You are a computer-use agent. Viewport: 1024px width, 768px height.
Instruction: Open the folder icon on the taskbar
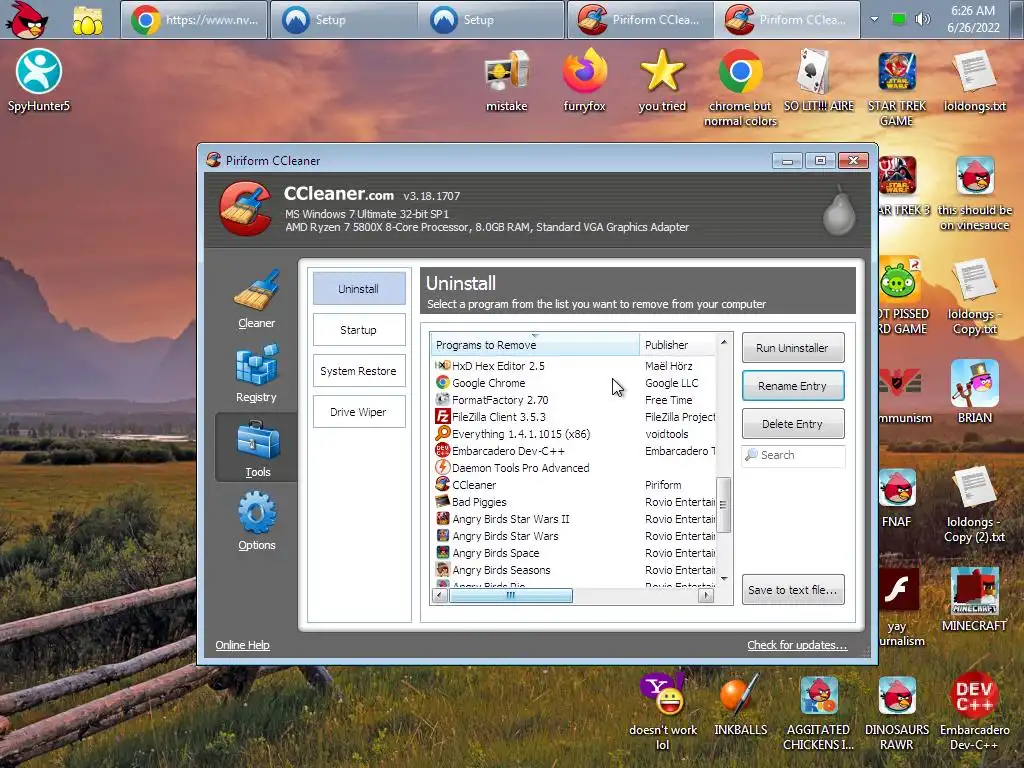pyautogui.click(x=88, y=20)
